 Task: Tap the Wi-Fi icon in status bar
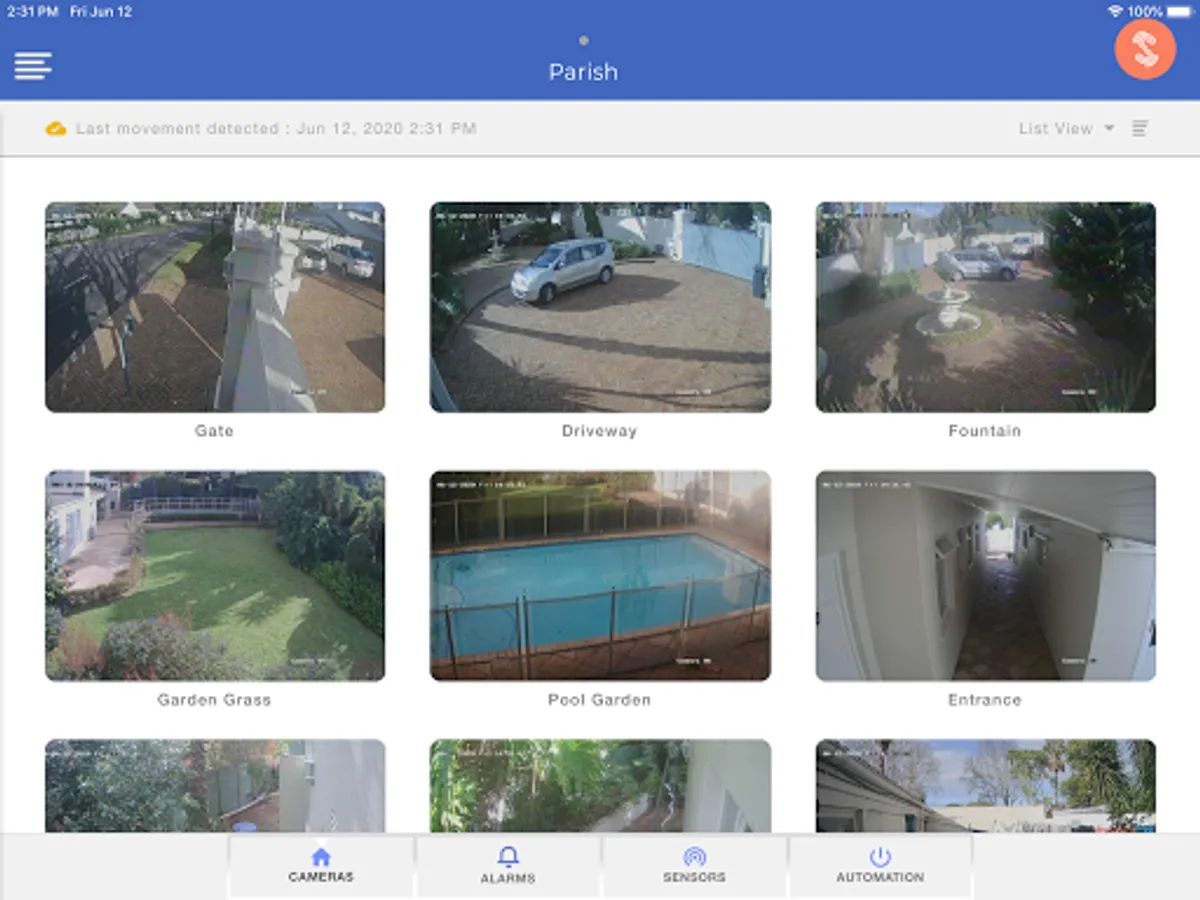(x=1116, y=11)
